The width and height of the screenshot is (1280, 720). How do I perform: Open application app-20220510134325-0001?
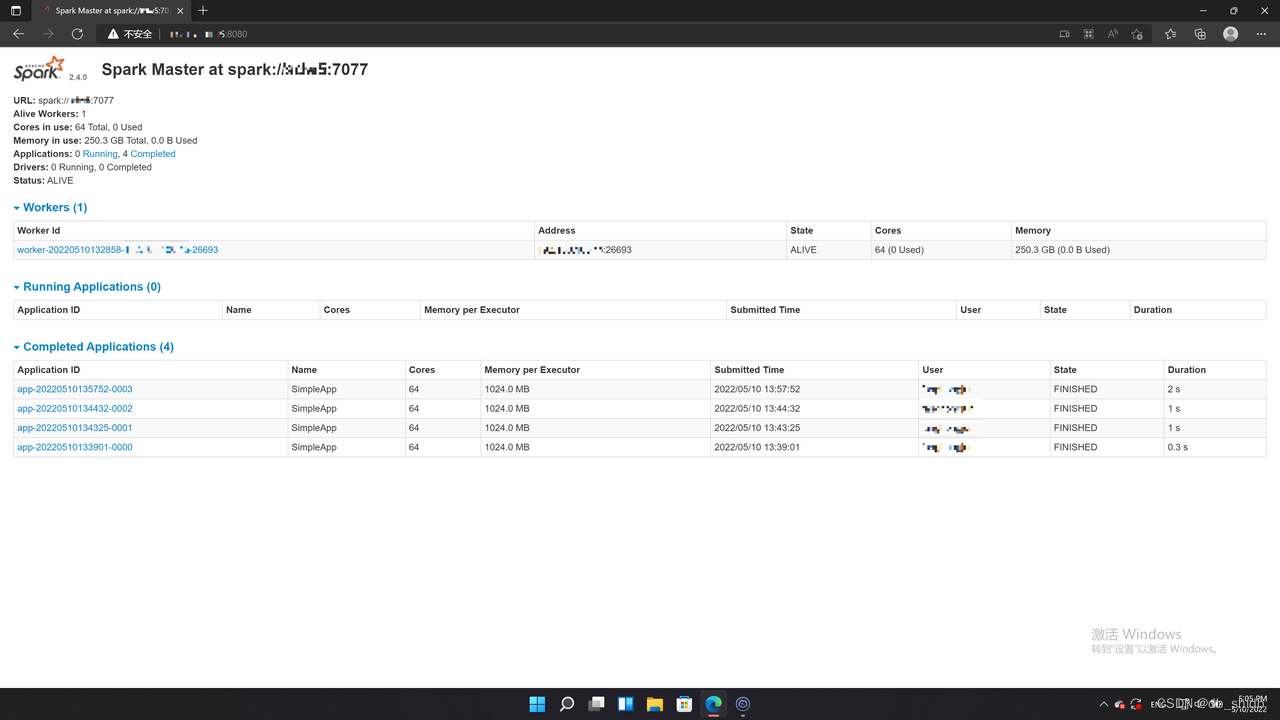tap(75, 428)
